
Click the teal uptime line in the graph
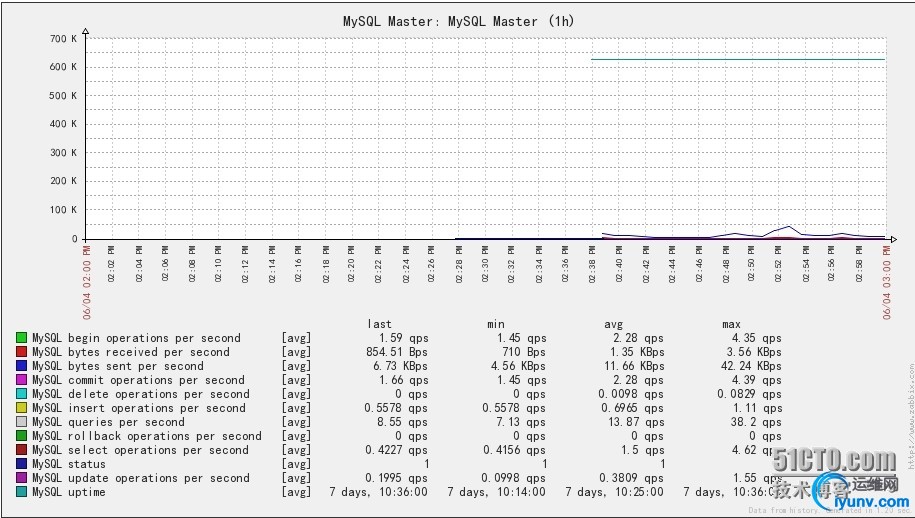click(738, 59)
